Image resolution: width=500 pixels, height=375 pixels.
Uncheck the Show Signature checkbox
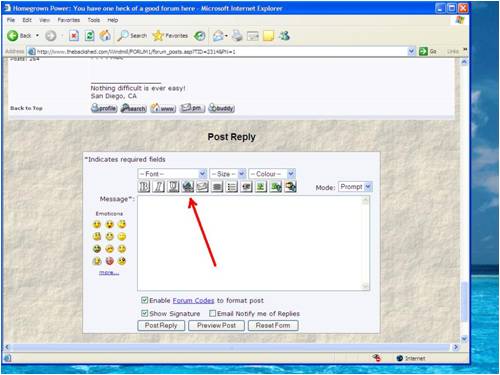pyautogui.click(x=144, y=313)
